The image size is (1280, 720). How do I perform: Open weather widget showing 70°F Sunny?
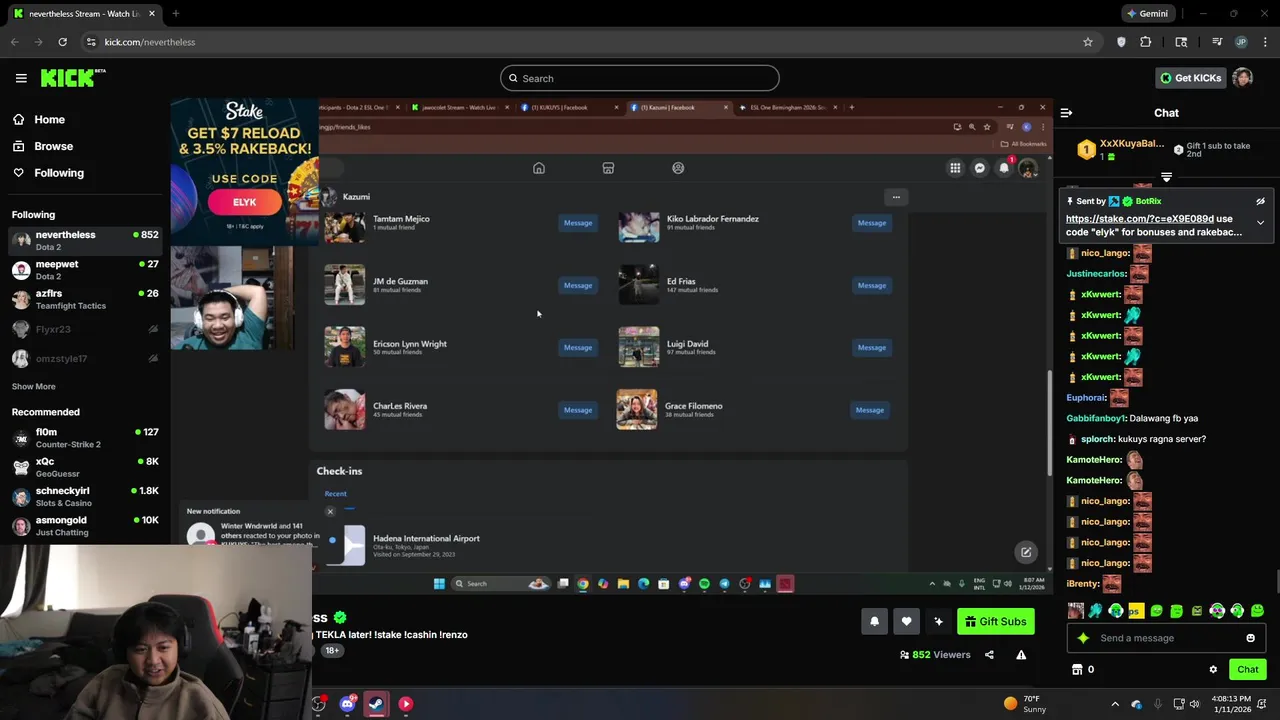point(1024,704)
